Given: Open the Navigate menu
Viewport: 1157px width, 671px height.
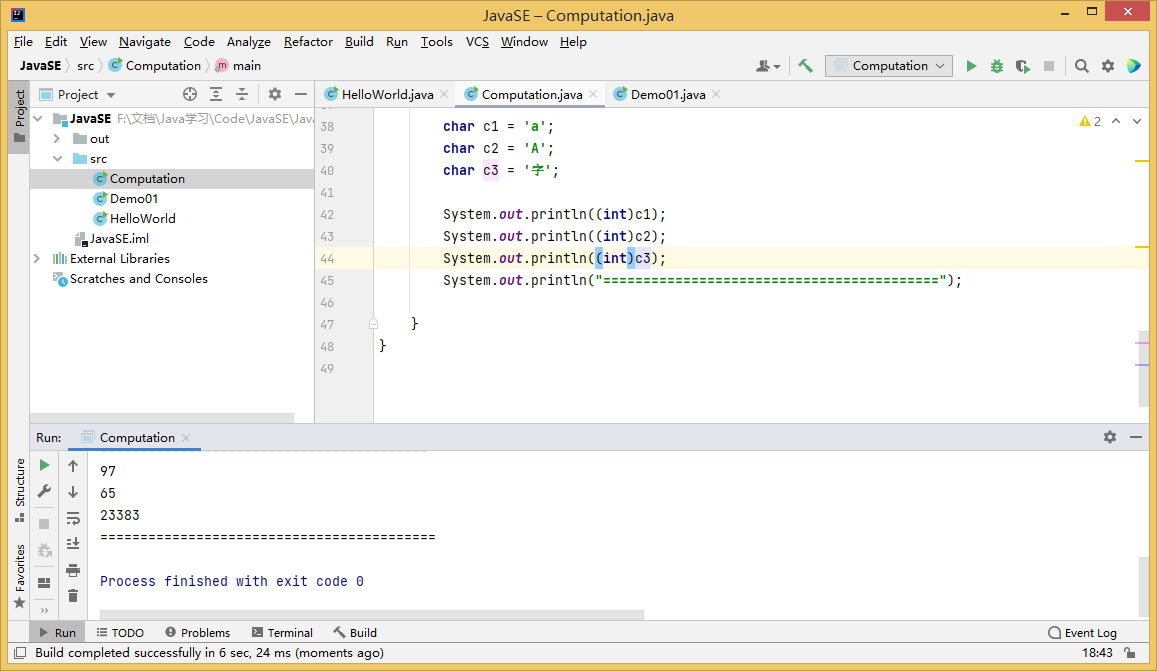Looking at the screenshot, I should [x=145, y=41].
